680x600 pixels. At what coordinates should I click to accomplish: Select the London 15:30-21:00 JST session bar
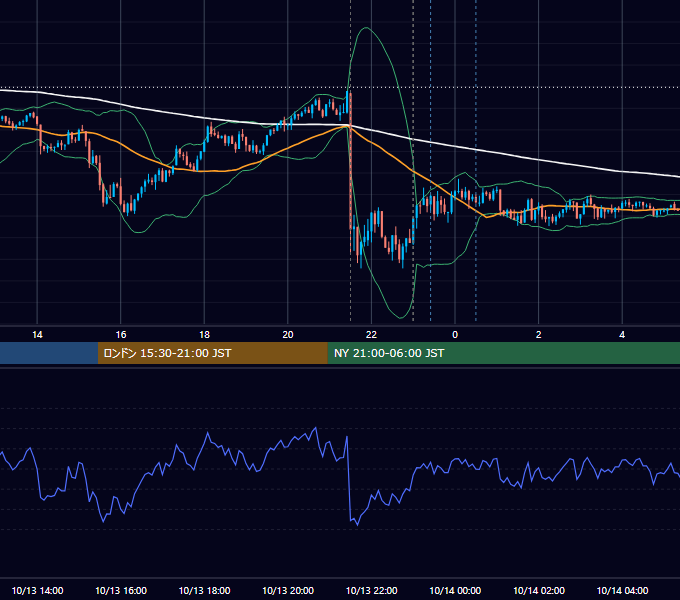[212, 353]
